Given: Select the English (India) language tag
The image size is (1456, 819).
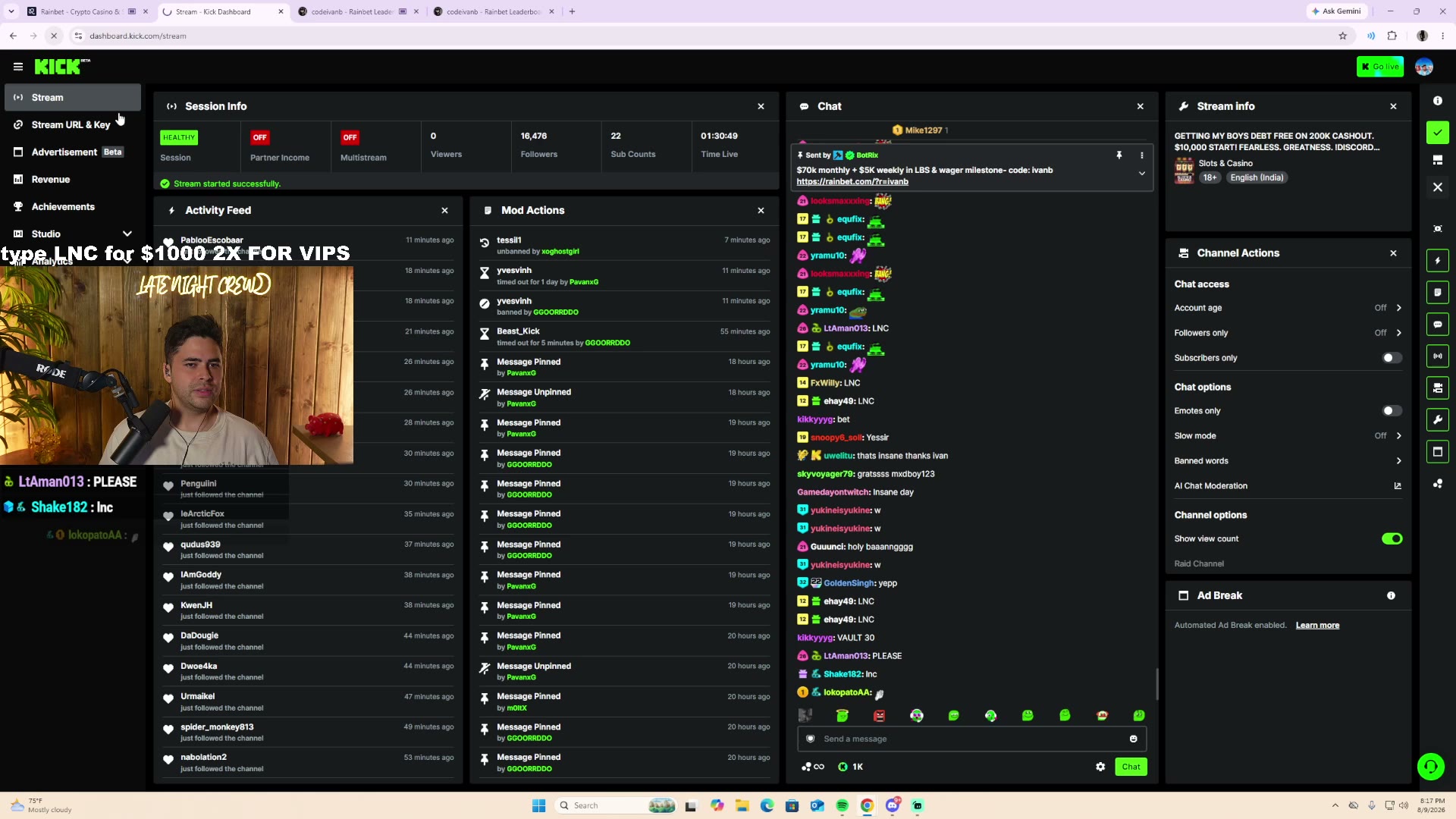Looking at the screenshot, I should point(1257,178).
